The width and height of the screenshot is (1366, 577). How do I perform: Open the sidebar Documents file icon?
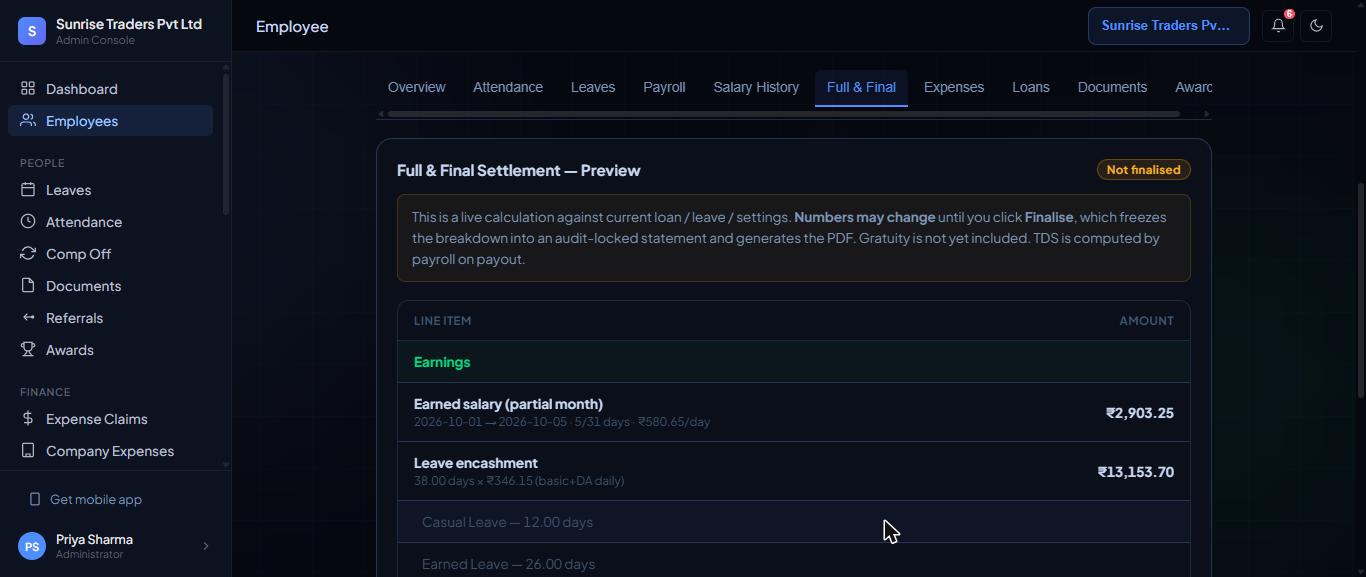point(28,286)
